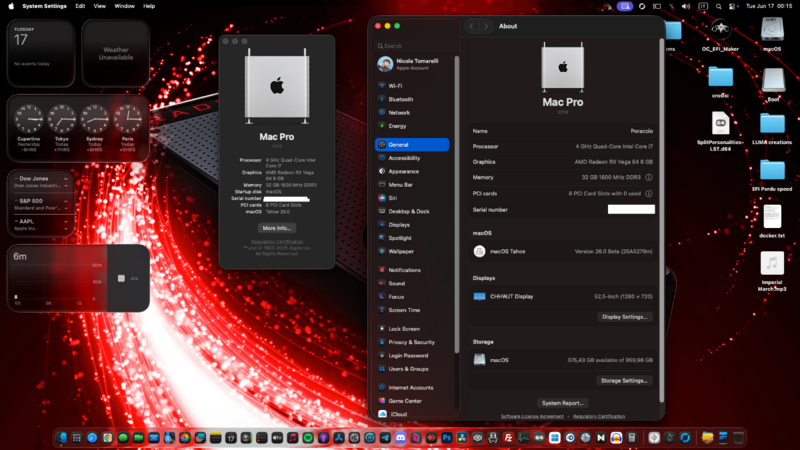Click the Memory info icon
800x450 pixels.
(649, 178)
